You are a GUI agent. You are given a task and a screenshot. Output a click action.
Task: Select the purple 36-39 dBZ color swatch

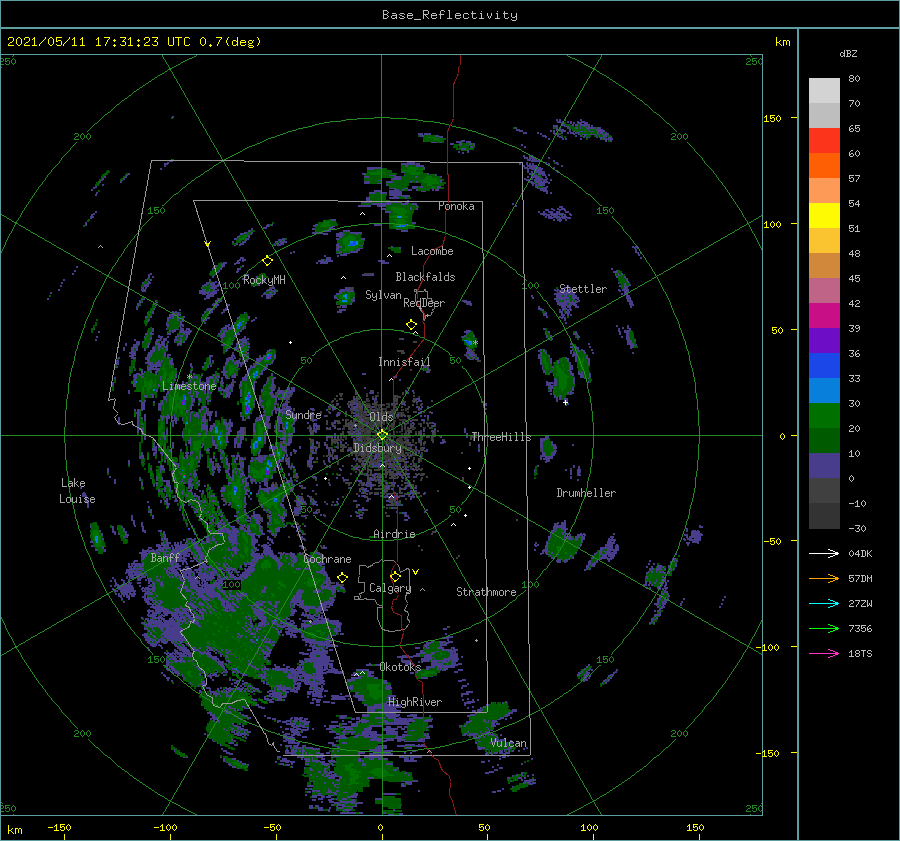coord(824,340)
